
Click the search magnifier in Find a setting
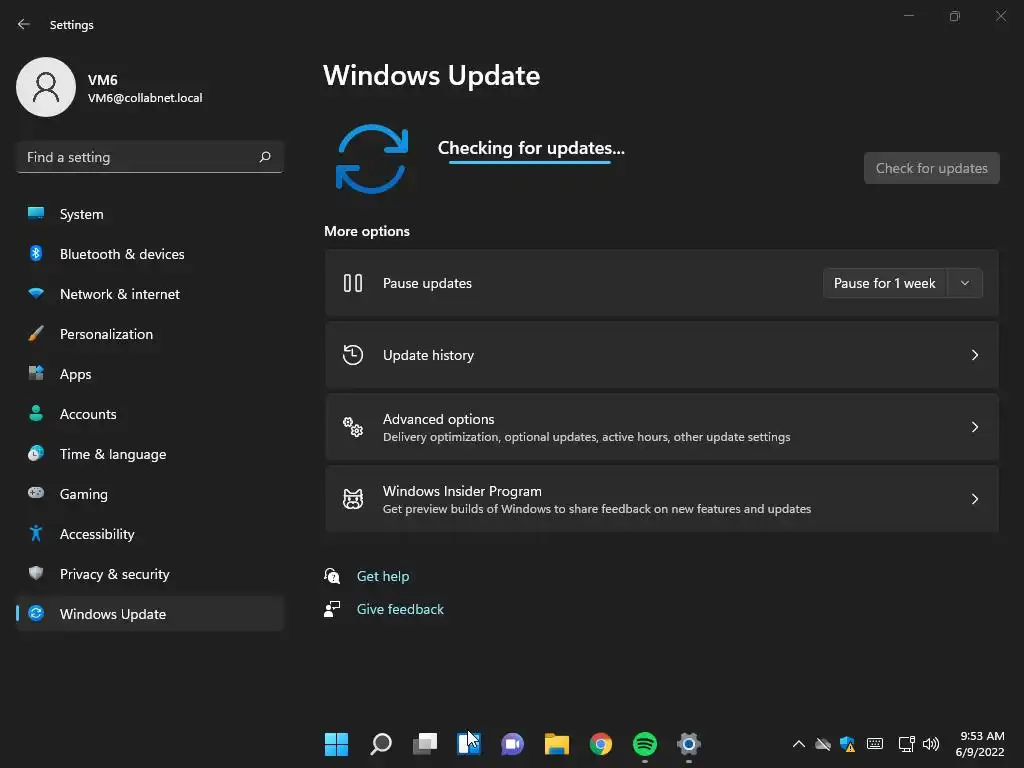pos(264,157)
